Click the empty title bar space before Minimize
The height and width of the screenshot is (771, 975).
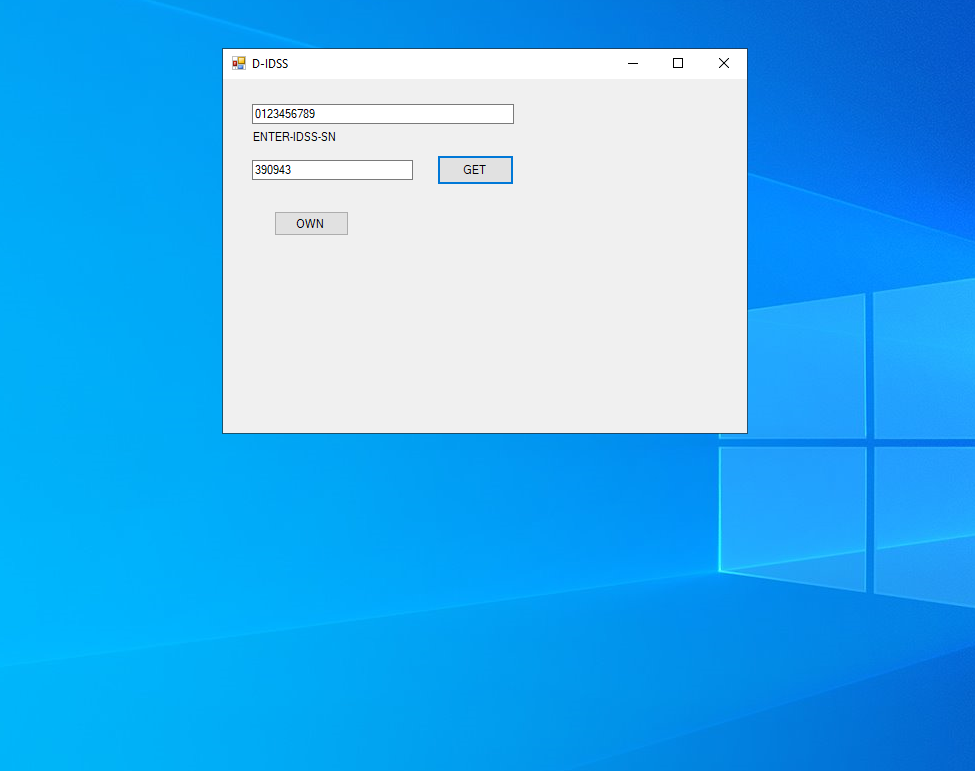pyautogui.click(x=450, y=63)
